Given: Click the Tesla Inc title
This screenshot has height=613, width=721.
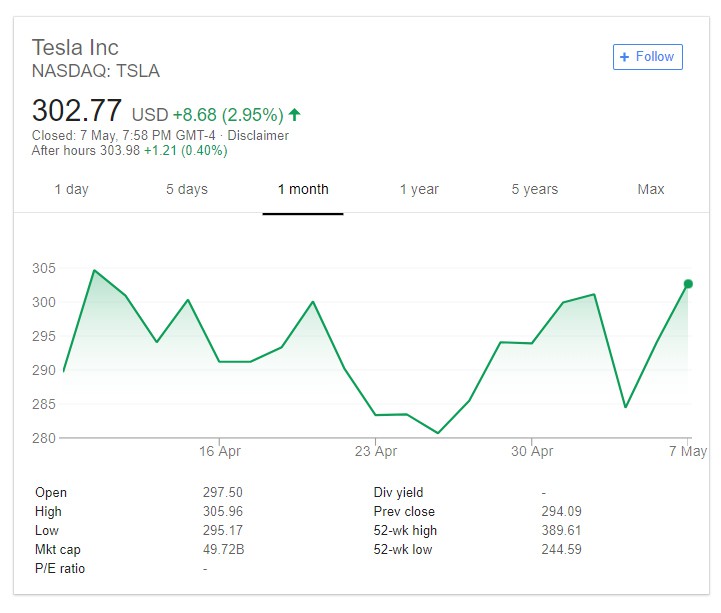Looking at the screenshot, I should coord(75,47).
